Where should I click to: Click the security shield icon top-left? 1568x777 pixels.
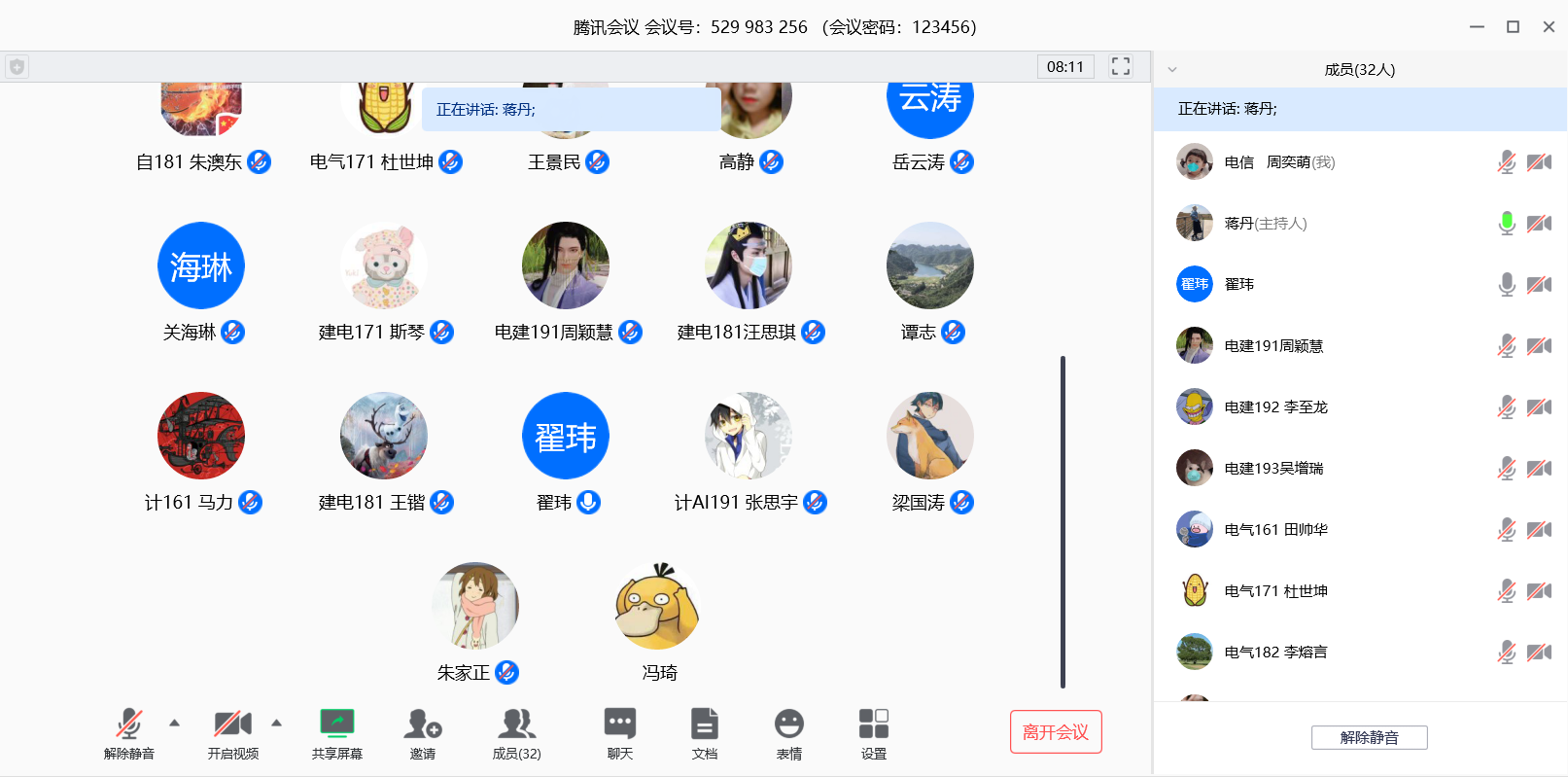[x=17, y=67]
